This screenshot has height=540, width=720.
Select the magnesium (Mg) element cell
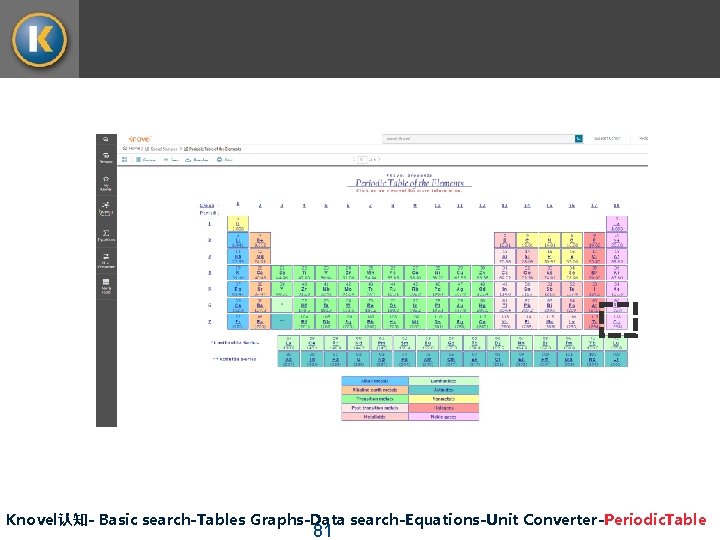click(260, 256)
